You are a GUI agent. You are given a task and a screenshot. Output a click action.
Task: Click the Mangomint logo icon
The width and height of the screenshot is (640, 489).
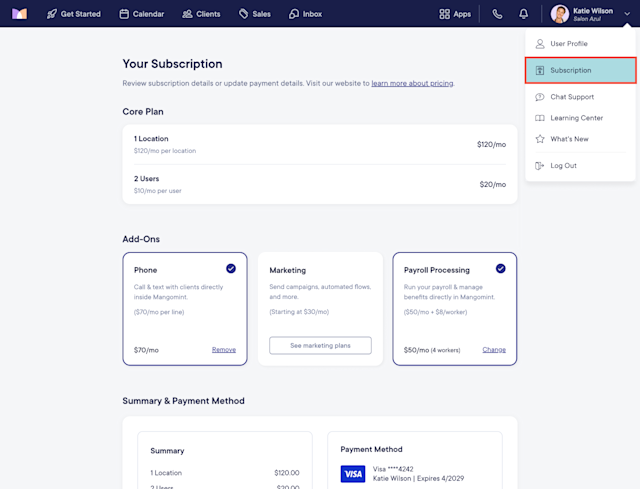(19, 14)
